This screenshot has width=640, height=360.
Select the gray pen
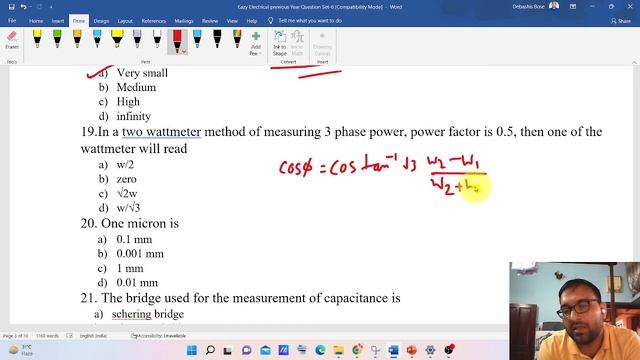[137, 39]
